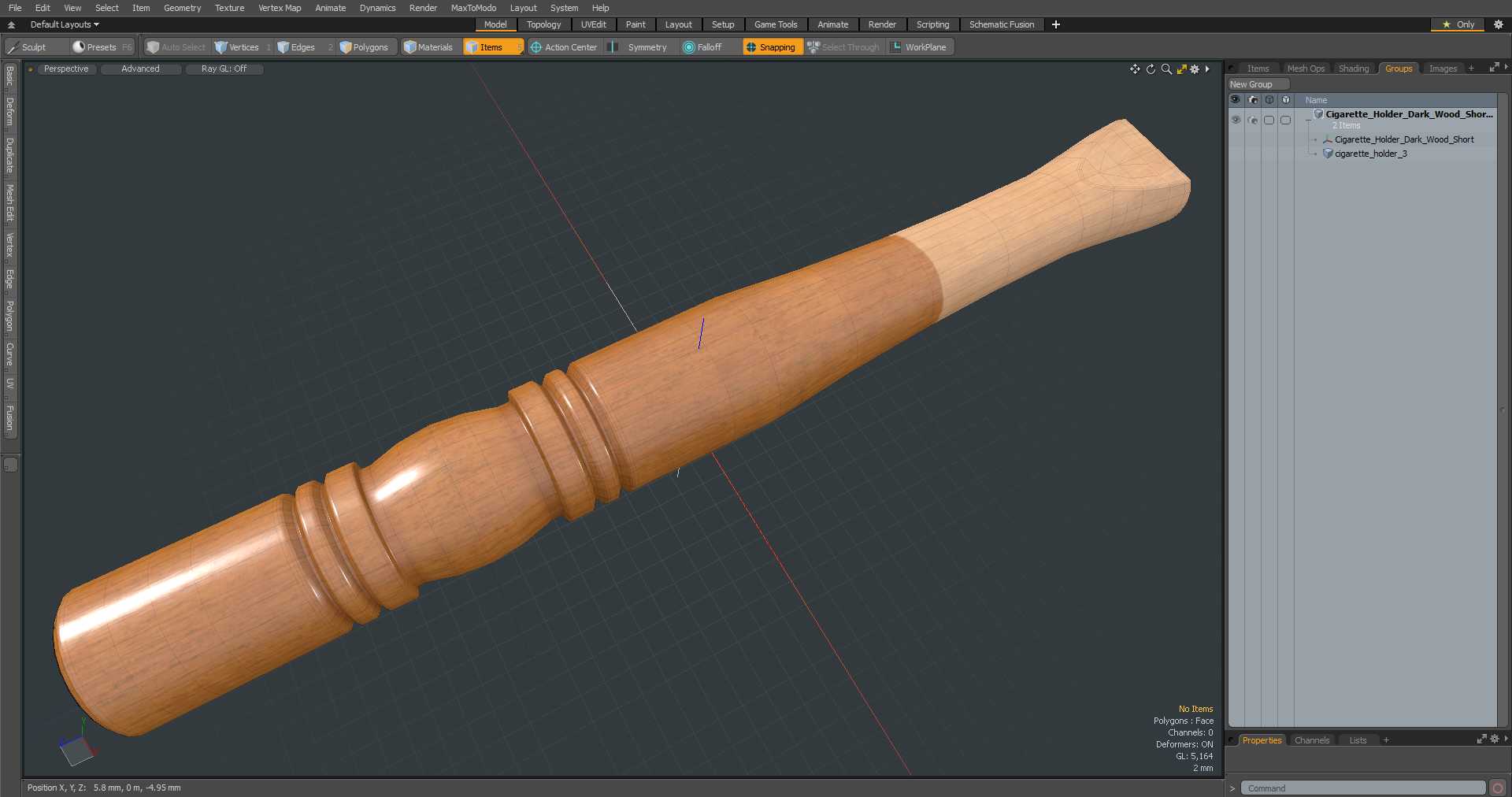Open the Geometry menu

(x=182, y=8)
